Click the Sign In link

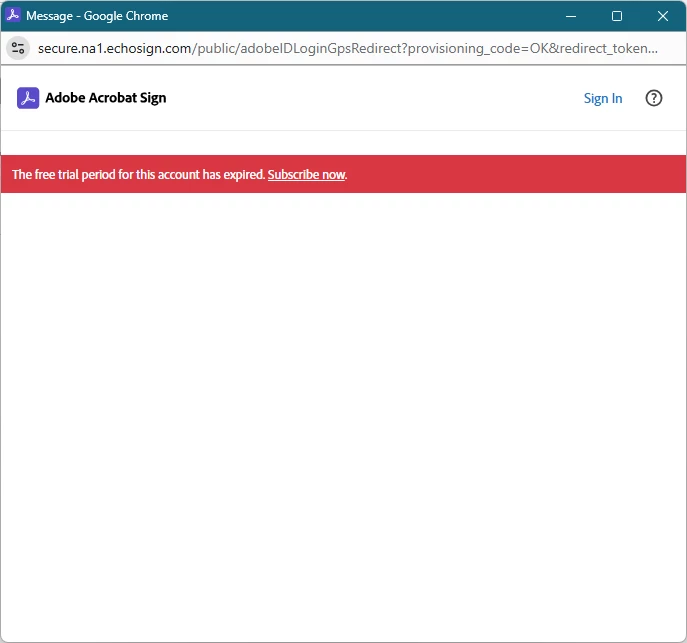602,99
